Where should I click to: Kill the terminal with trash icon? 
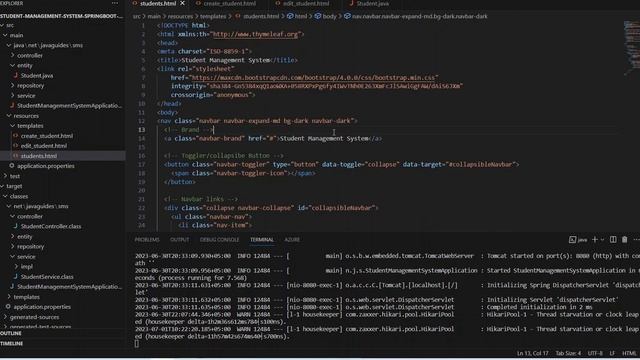click(624, 240)
